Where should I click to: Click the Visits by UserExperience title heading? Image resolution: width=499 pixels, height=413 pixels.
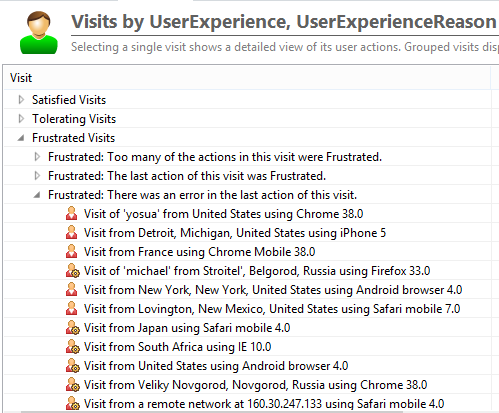tap(284, 22)
